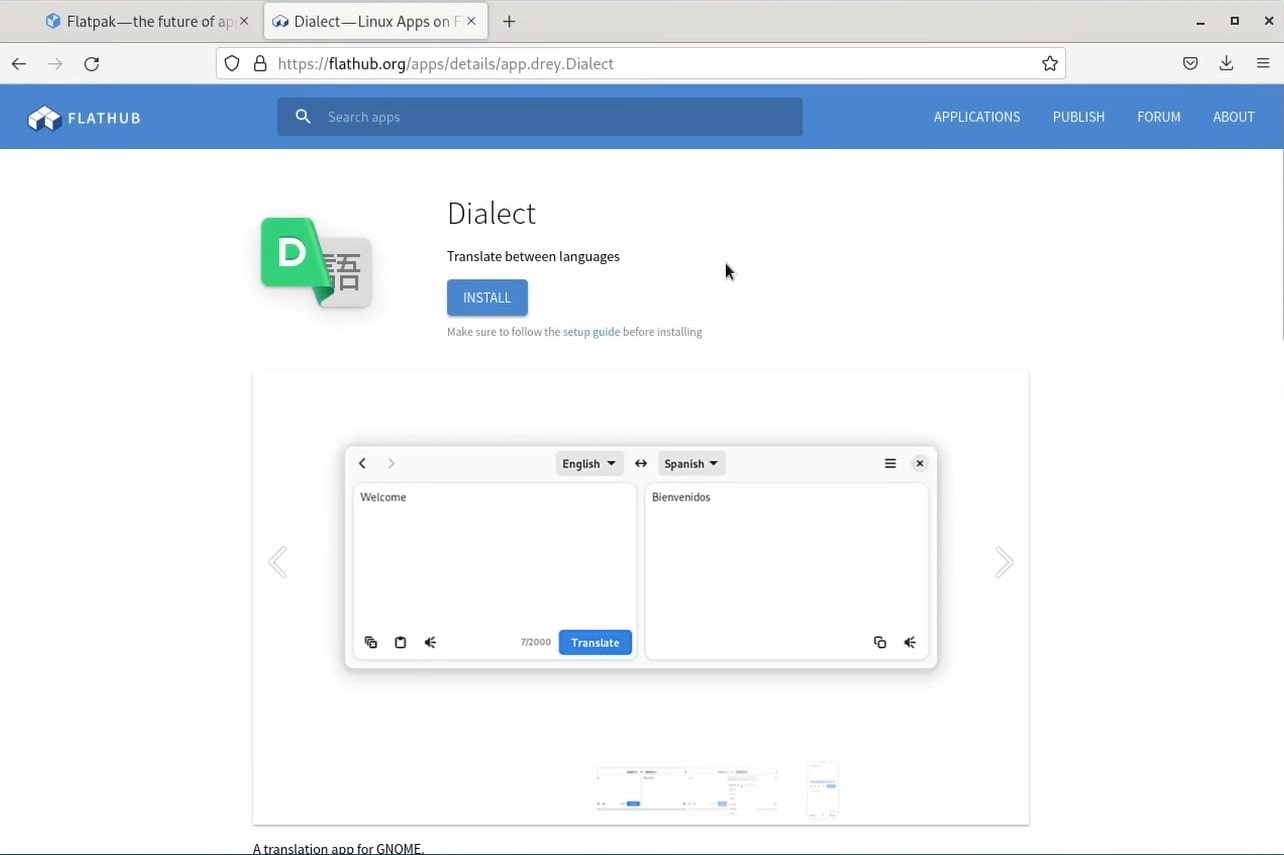The height and width of the screenshot is (855, 1284).
Task: Focus the Search apps field
Action: point(540,117)
